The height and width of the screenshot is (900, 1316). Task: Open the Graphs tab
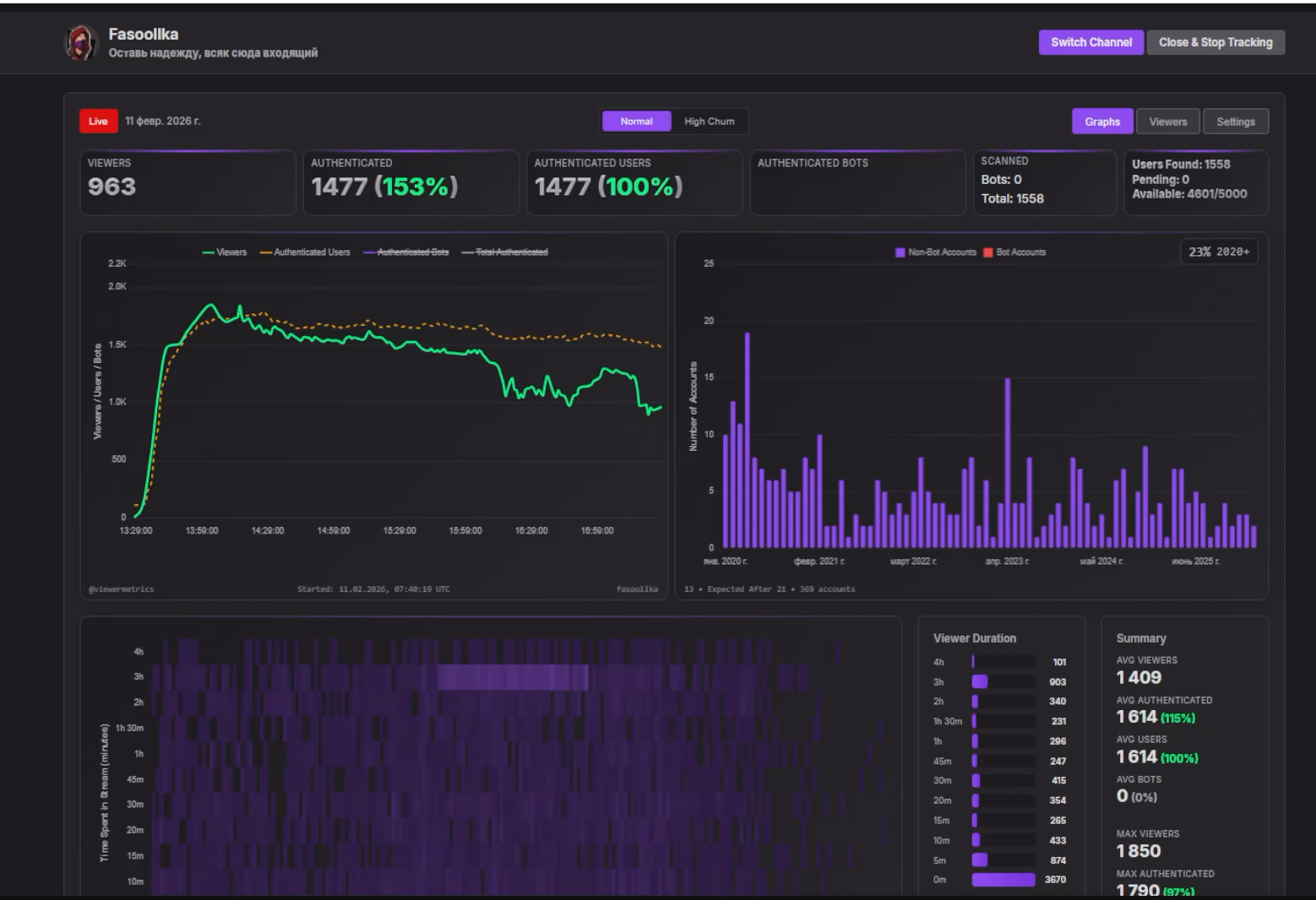point(1102,122)
